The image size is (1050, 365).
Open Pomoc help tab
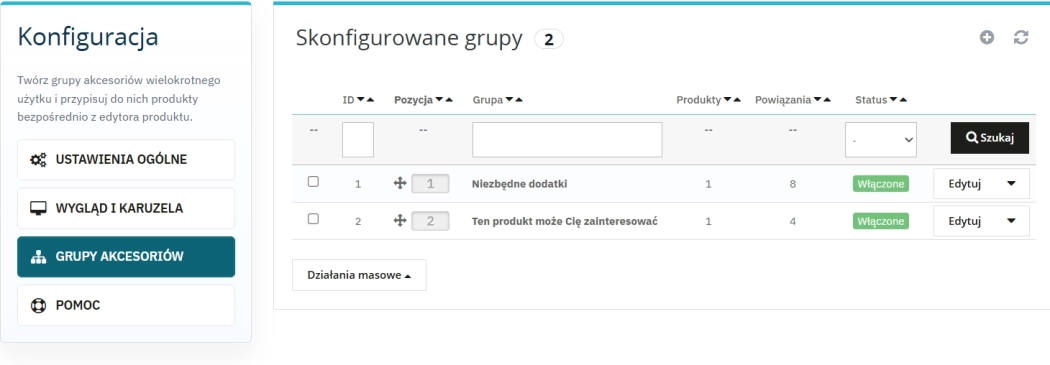(126, 305)
